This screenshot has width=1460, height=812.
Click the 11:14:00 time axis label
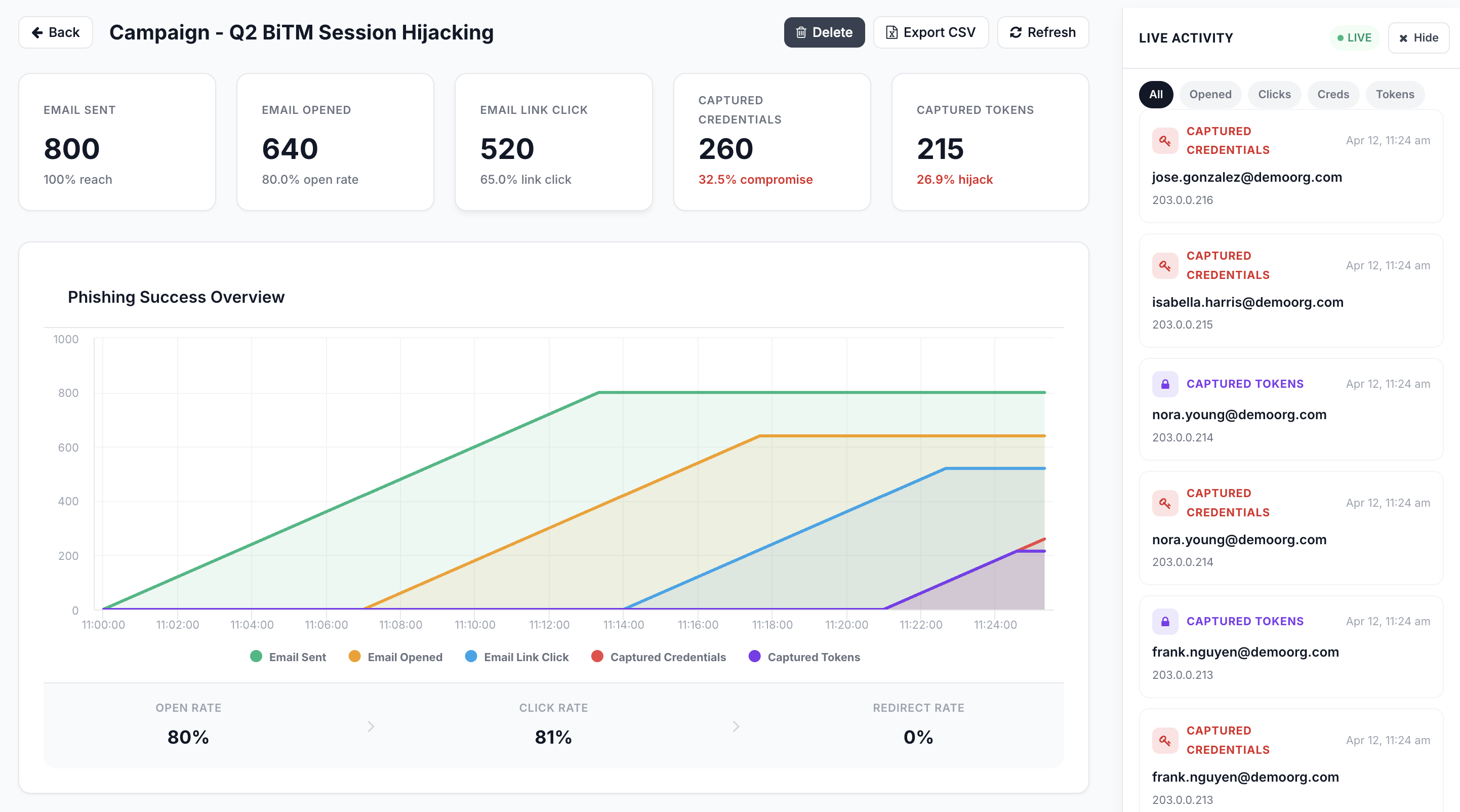click(x=624, y=625)
